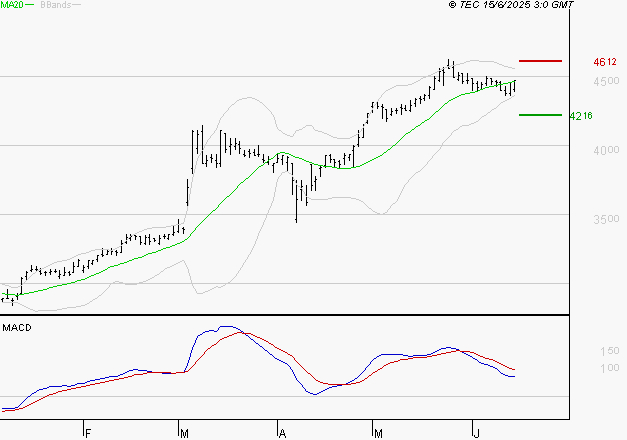627x440 pixels.
Task: Click the 3500 price axis label
Action: click(x=606, y=219)
